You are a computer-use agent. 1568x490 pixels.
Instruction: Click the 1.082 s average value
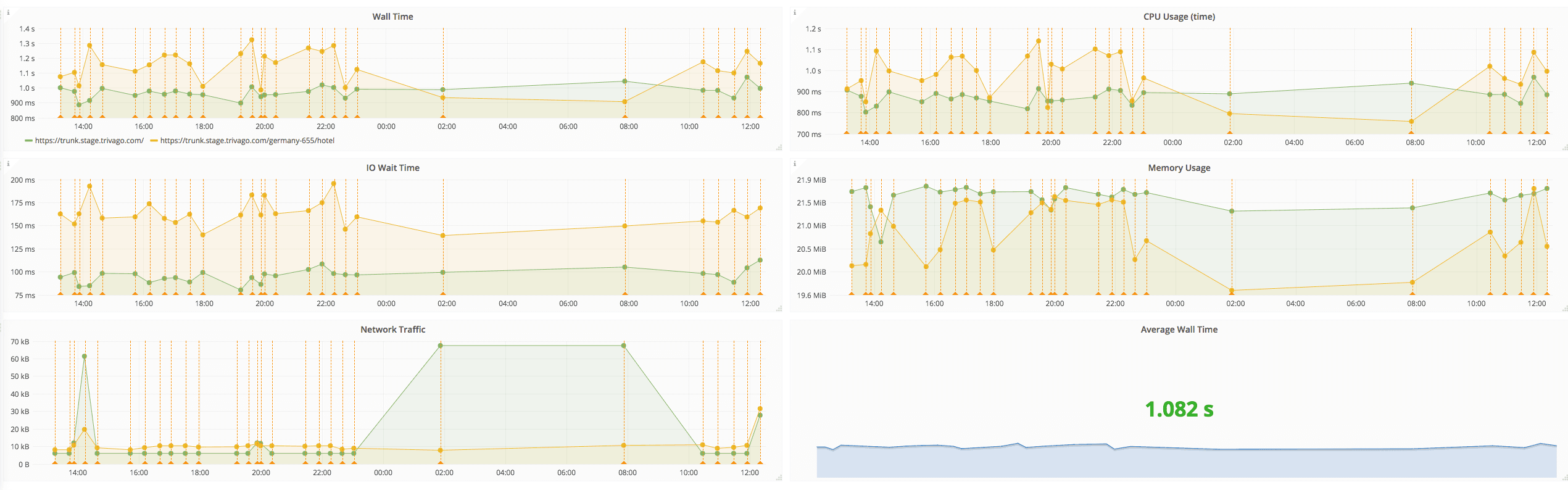(1179, 409)
